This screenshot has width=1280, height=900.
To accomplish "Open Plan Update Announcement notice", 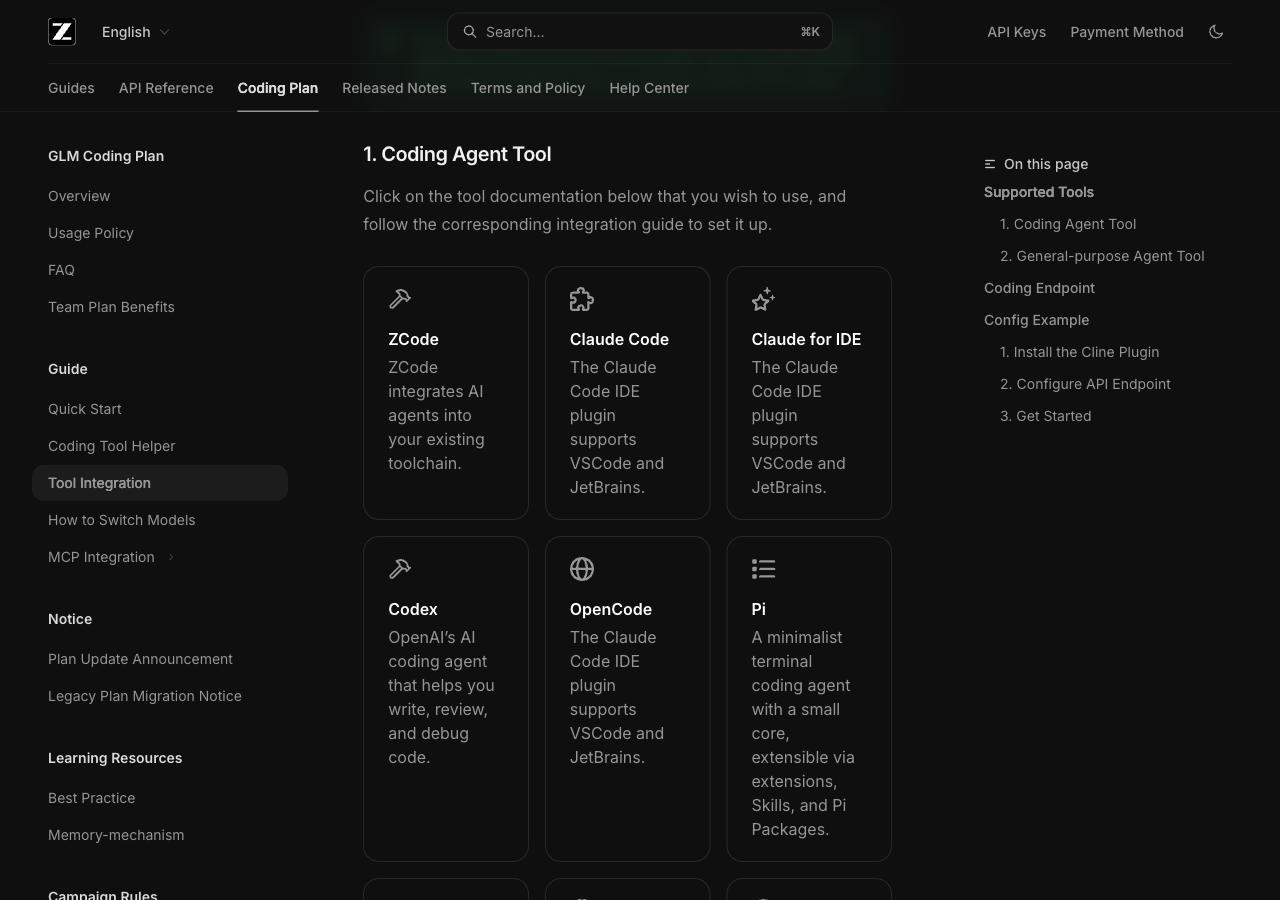I will click(x=140, y=659).
